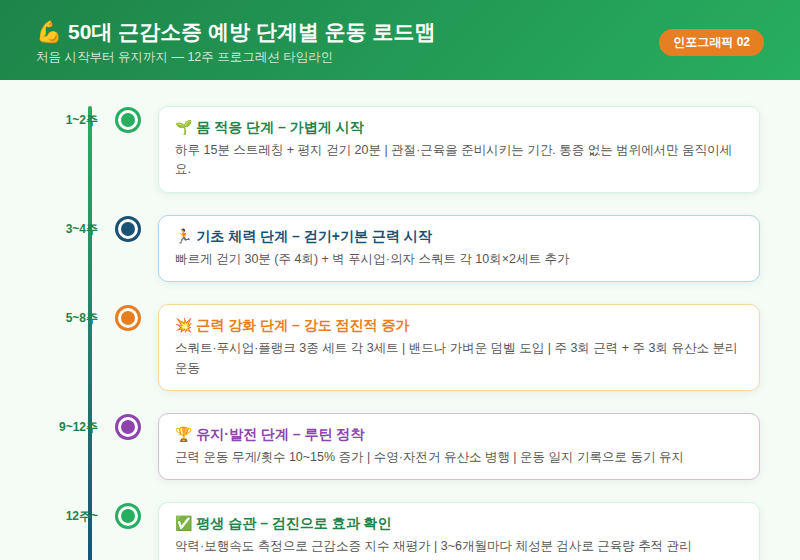The image size is (800, 560).
Task: Click the flexed bicep emoji in the header
Action: coord(49,32)
